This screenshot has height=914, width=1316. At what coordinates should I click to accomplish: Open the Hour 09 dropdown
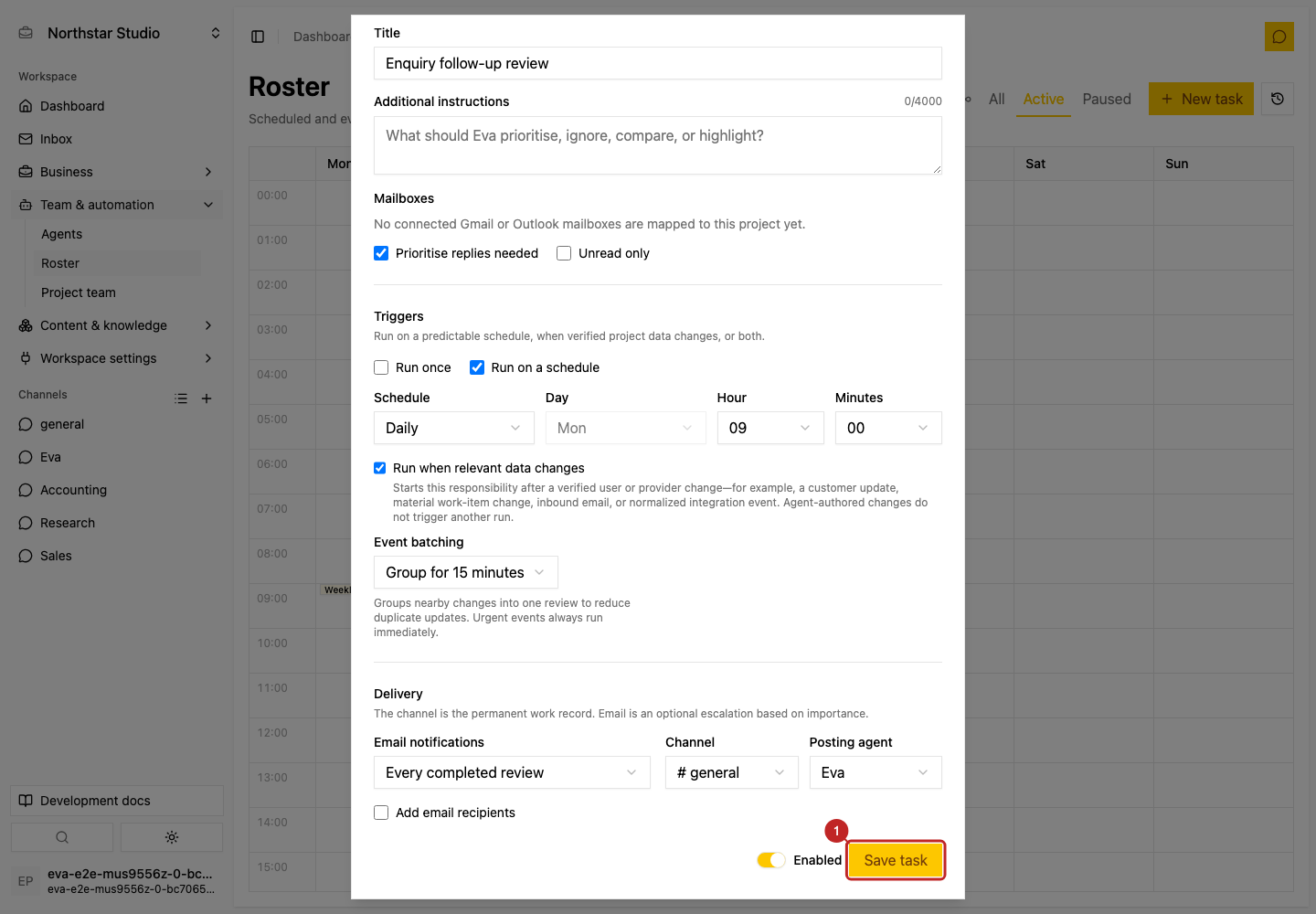click(x=770, y=428)
